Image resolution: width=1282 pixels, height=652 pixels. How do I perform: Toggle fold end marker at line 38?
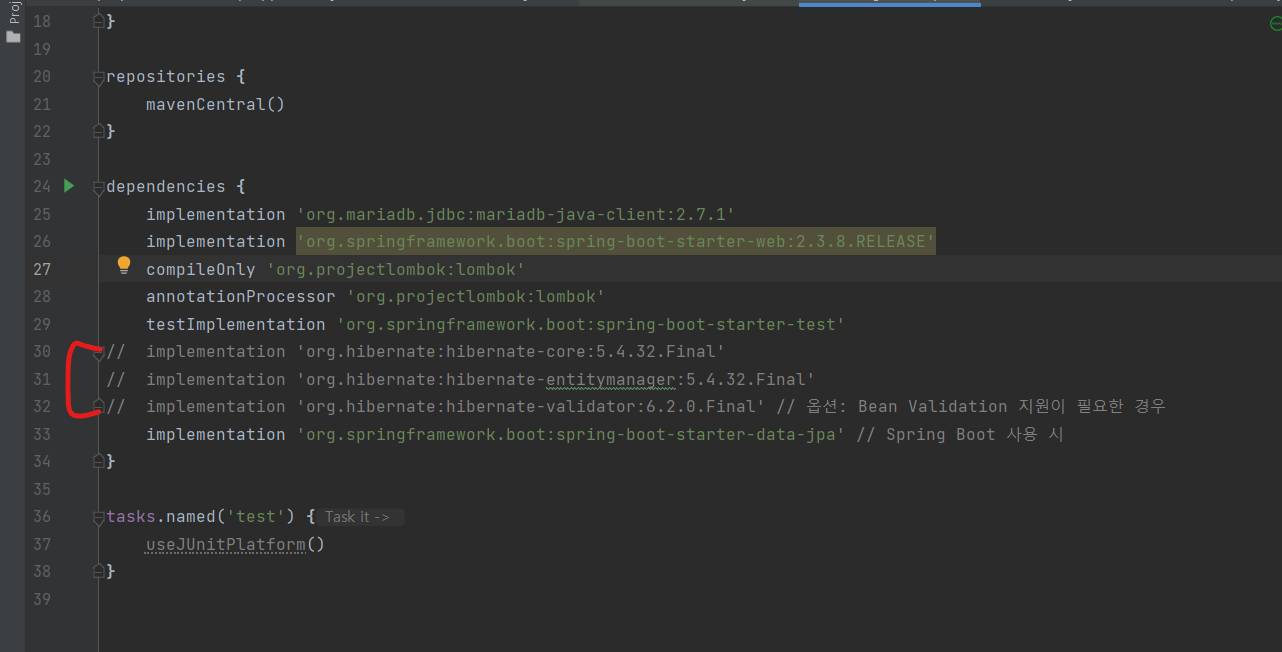tap(98, 572)
